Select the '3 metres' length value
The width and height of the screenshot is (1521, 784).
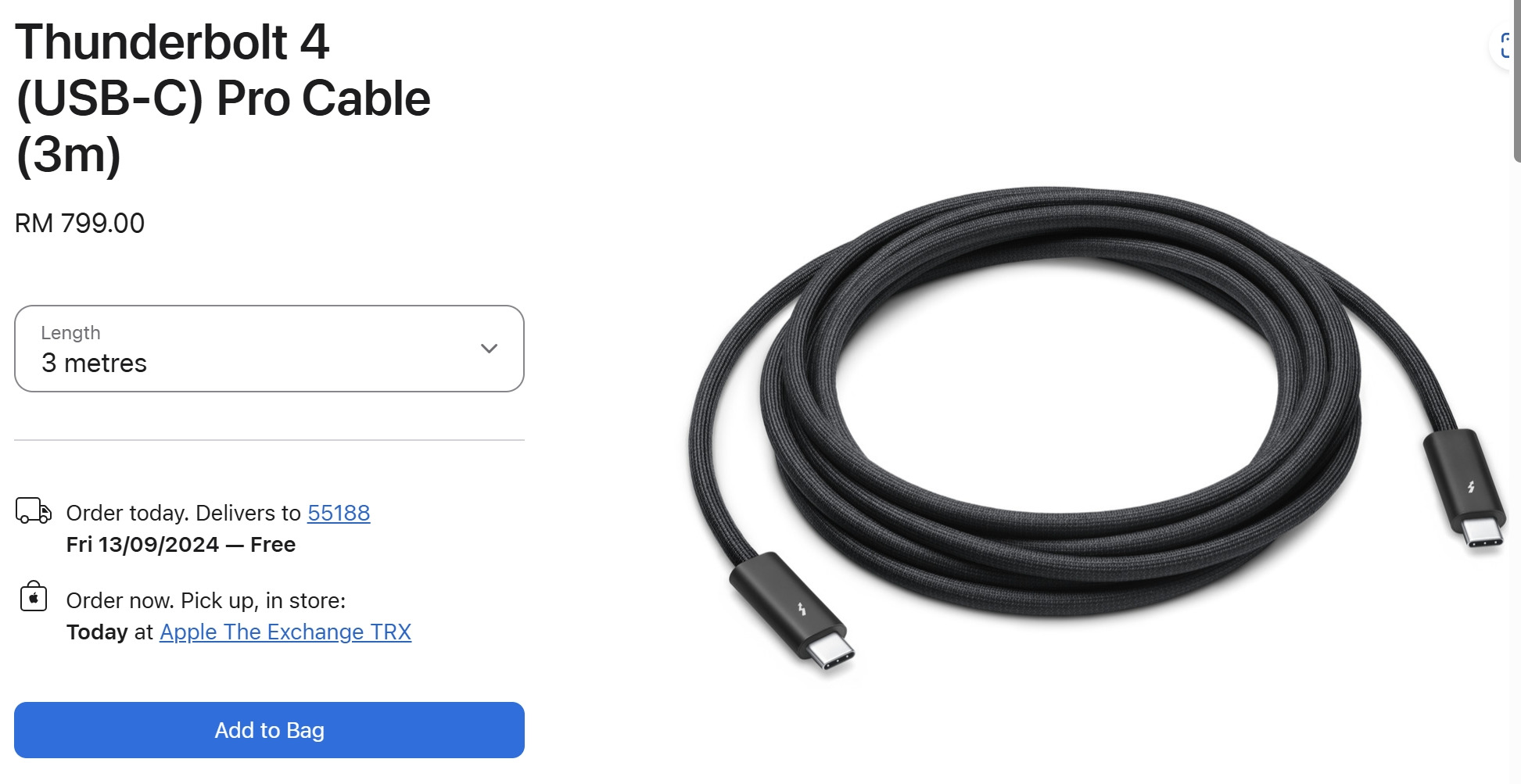94,363
